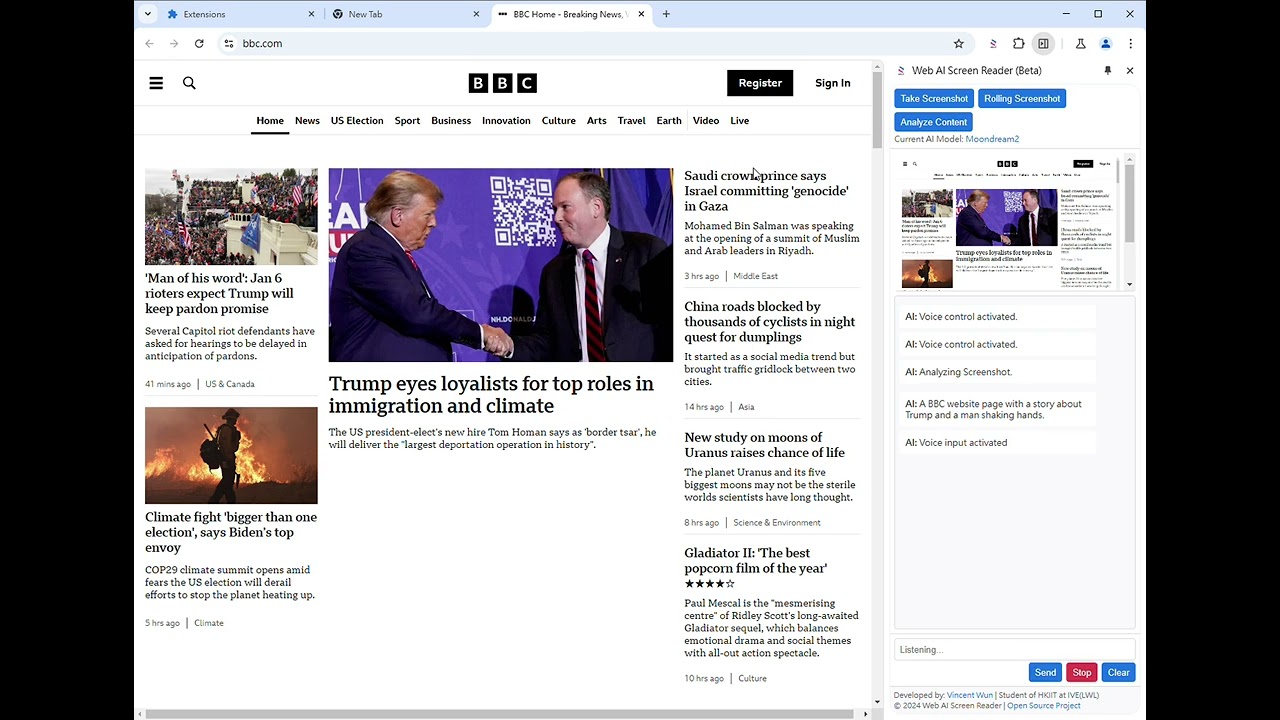This screenshot has width=1280, height=720.
Task: Open the Video section
Action: (x=706, y=120)
